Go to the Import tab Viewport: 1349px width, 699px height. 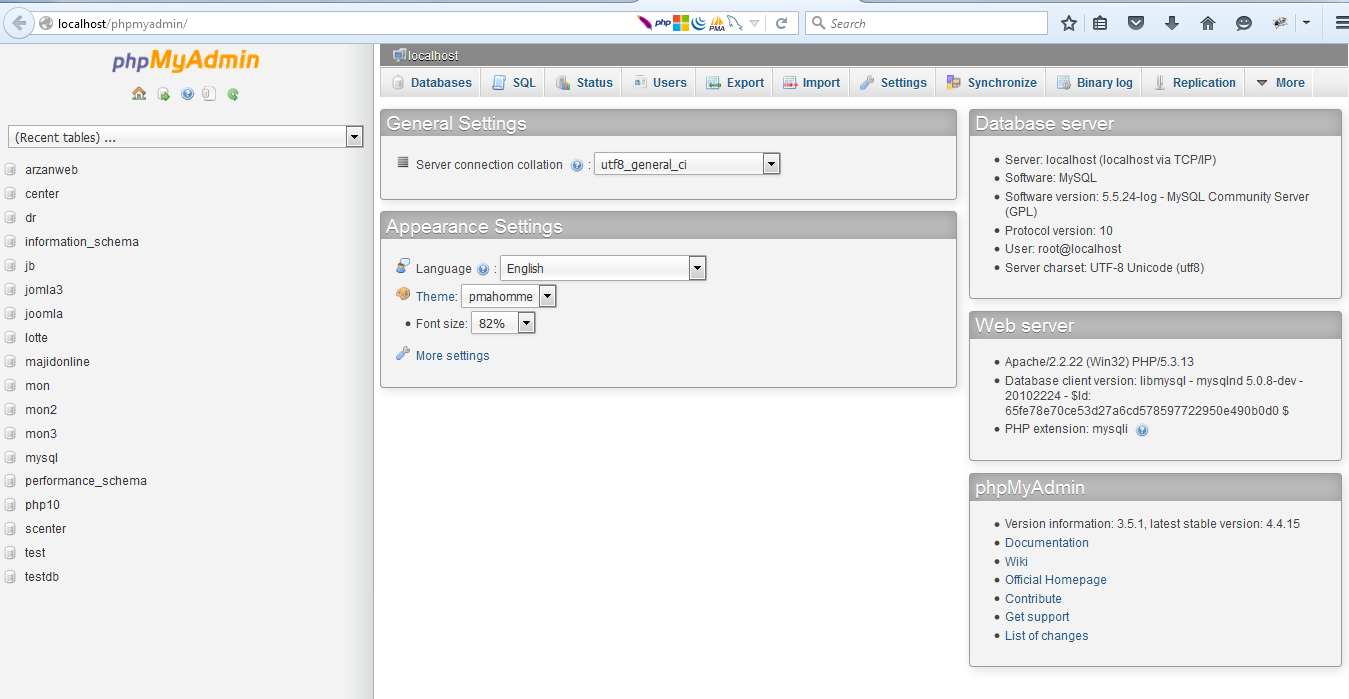(811, 83)
